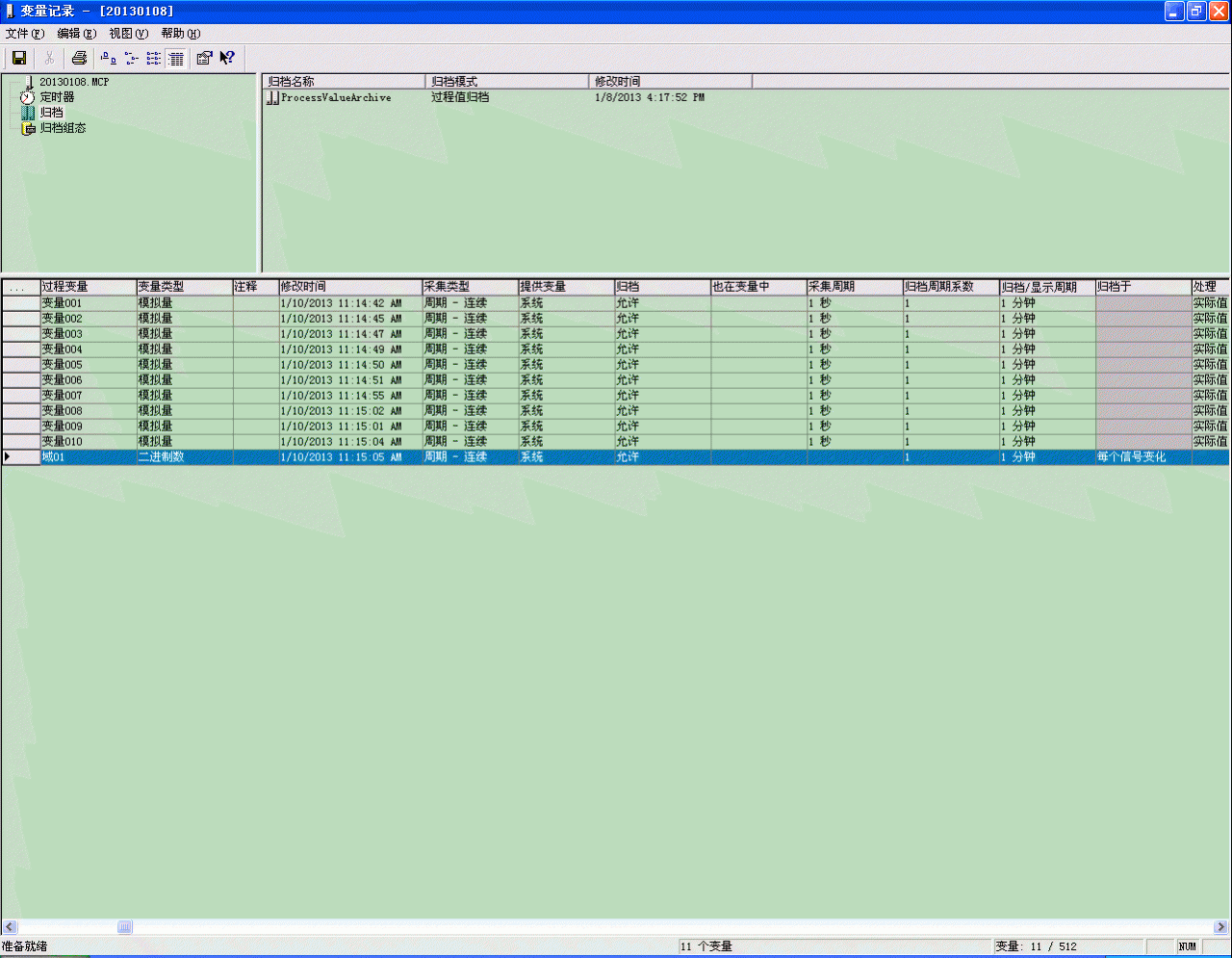Select the 变量009 row

point(615,426)
